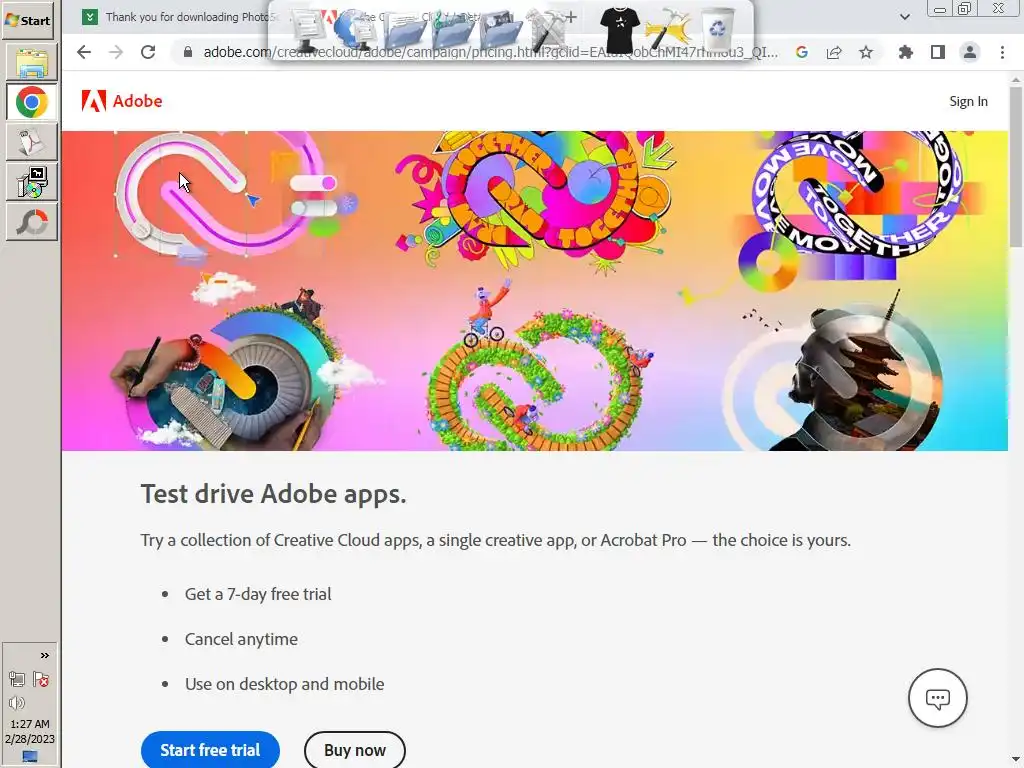Open the tab search dropdown arrow
Image resolution: width=1024 pixels, height=768 pixels.
(904, 17)
